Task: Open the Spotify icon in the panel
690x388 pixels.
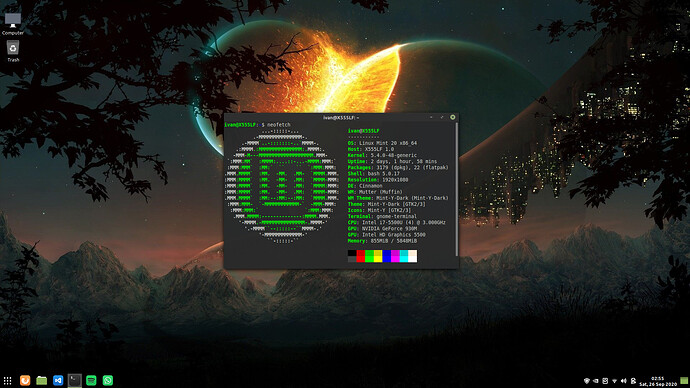Action: (91, 381)
